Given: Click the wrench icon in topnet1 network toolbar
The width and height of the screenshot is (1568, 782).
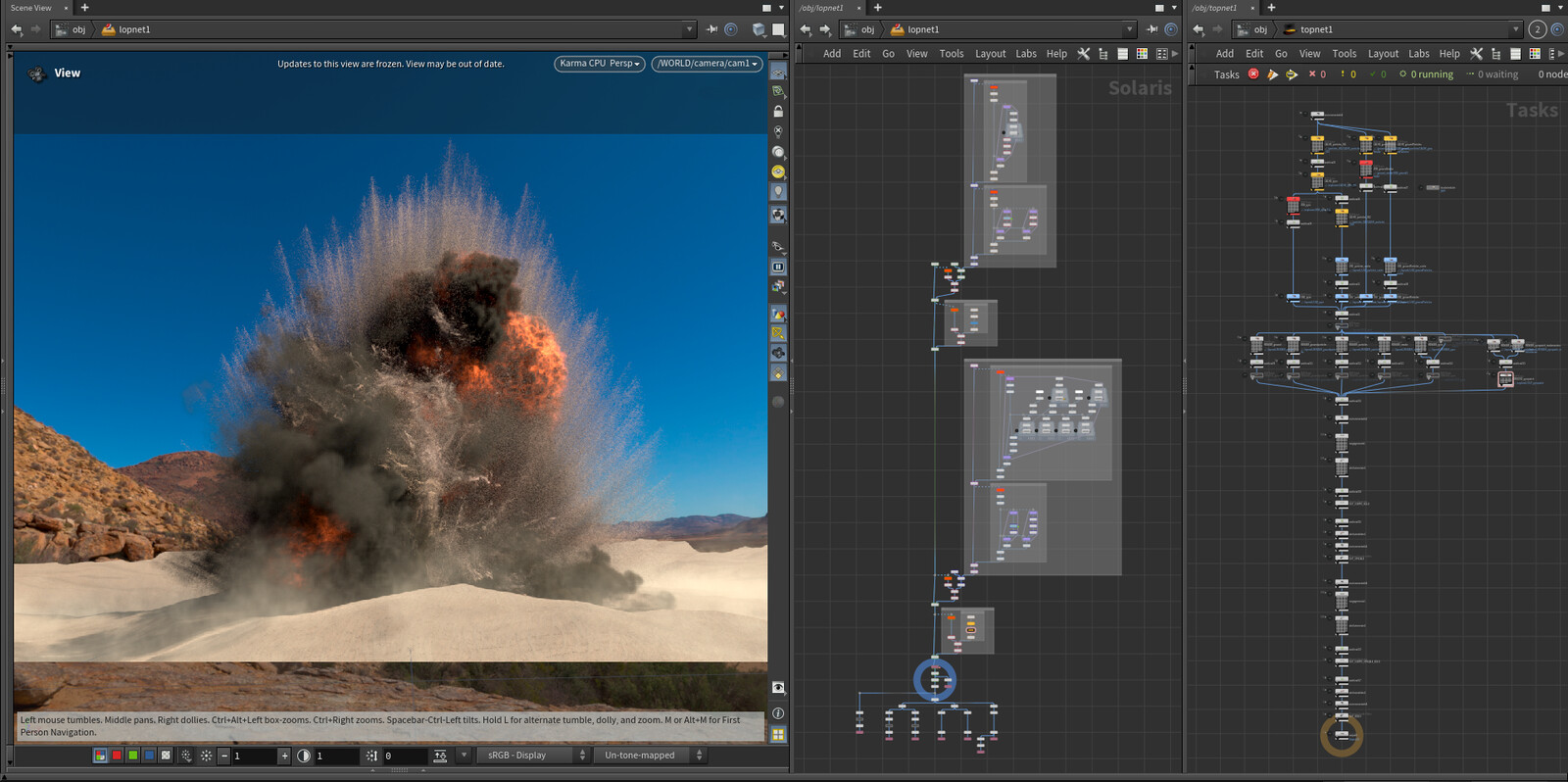Looking at the screenshot, I should click(1477, 54).
